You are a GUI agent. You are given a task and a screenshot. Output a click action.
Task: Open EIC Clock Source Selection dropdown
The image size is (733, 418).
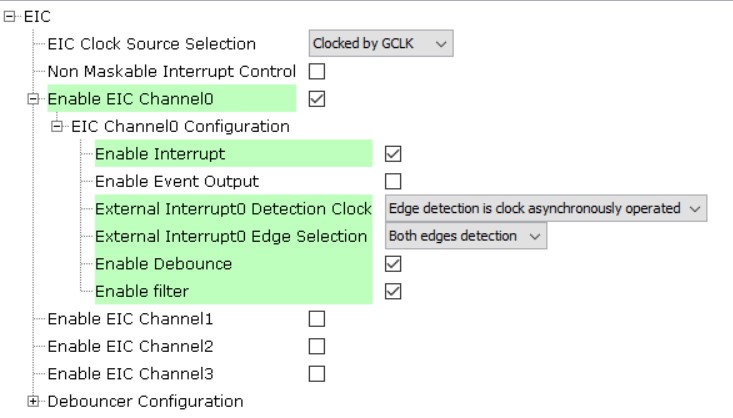pyautogui.click(x=380, y=44)
